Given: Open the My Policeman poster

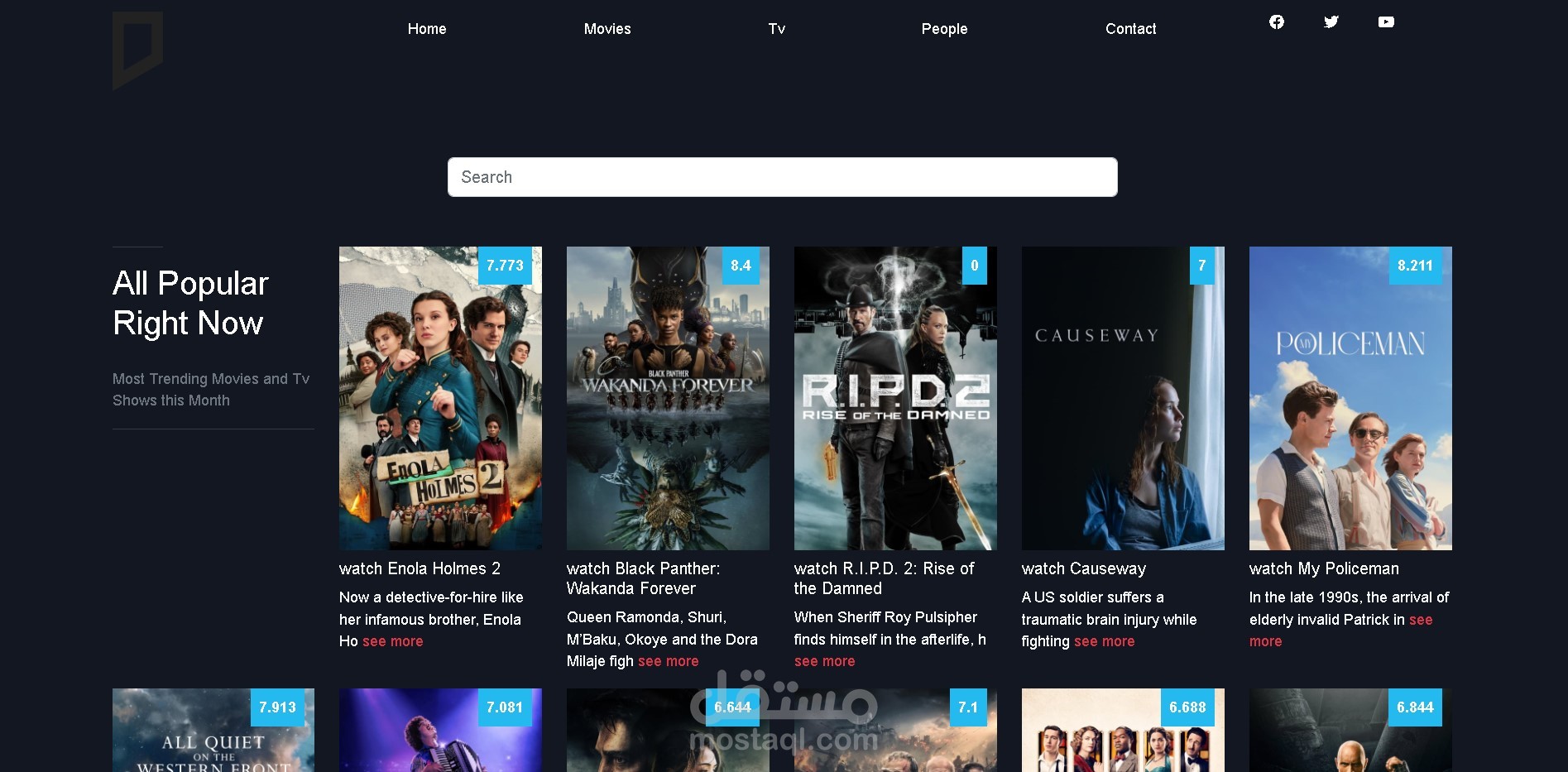Looking at the screenshot, I should coord(1350,398).
